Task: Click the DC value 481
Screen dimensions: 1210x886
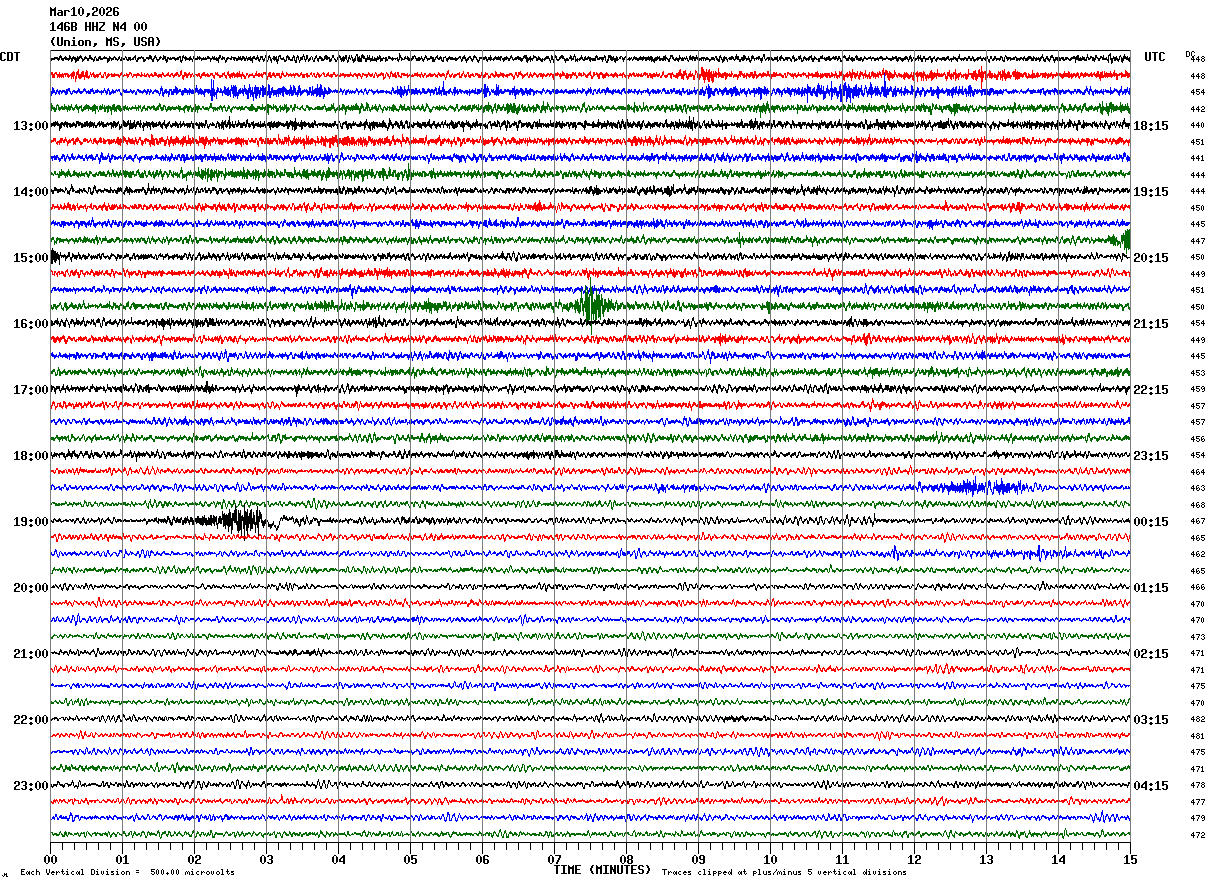Action: coord(1197,736)
